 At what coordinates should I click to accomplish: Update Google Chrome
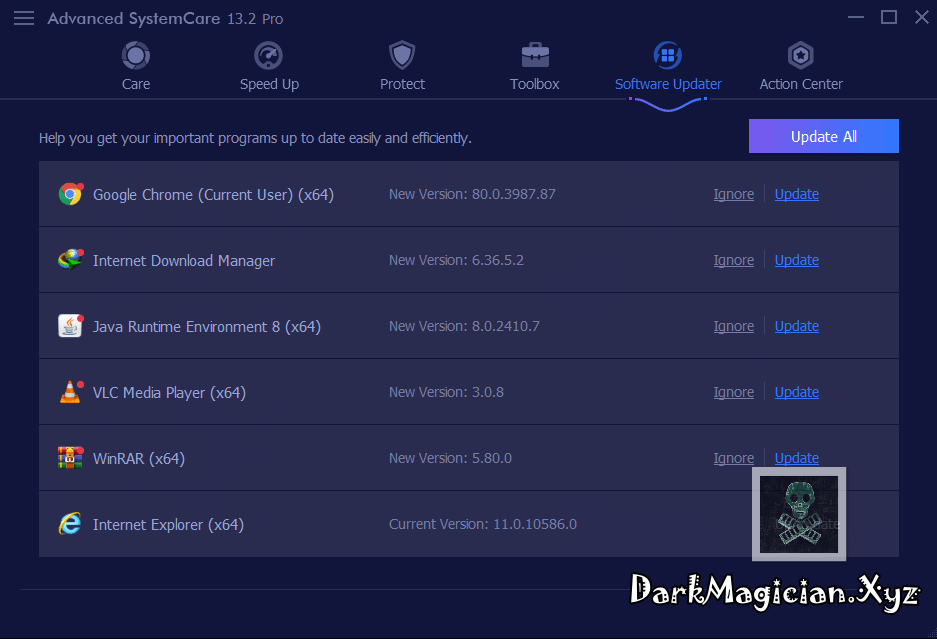[797, 194]
